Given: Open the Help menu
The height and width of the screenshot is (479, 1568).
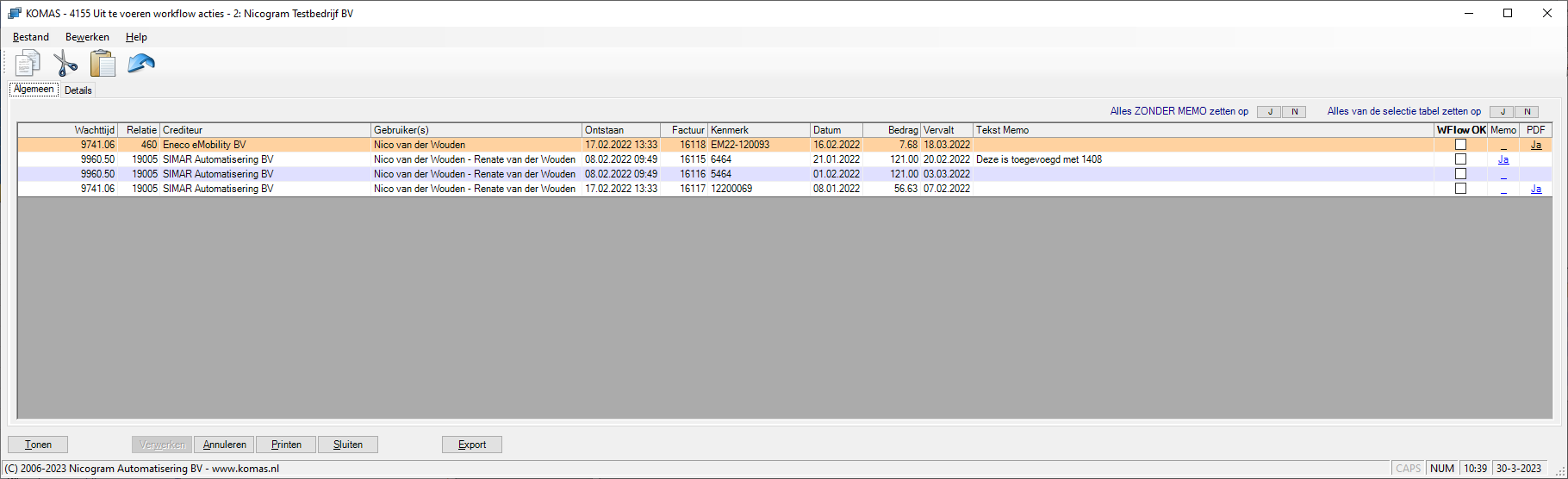Looking at the screenshot, I should (x=136, y=37).
